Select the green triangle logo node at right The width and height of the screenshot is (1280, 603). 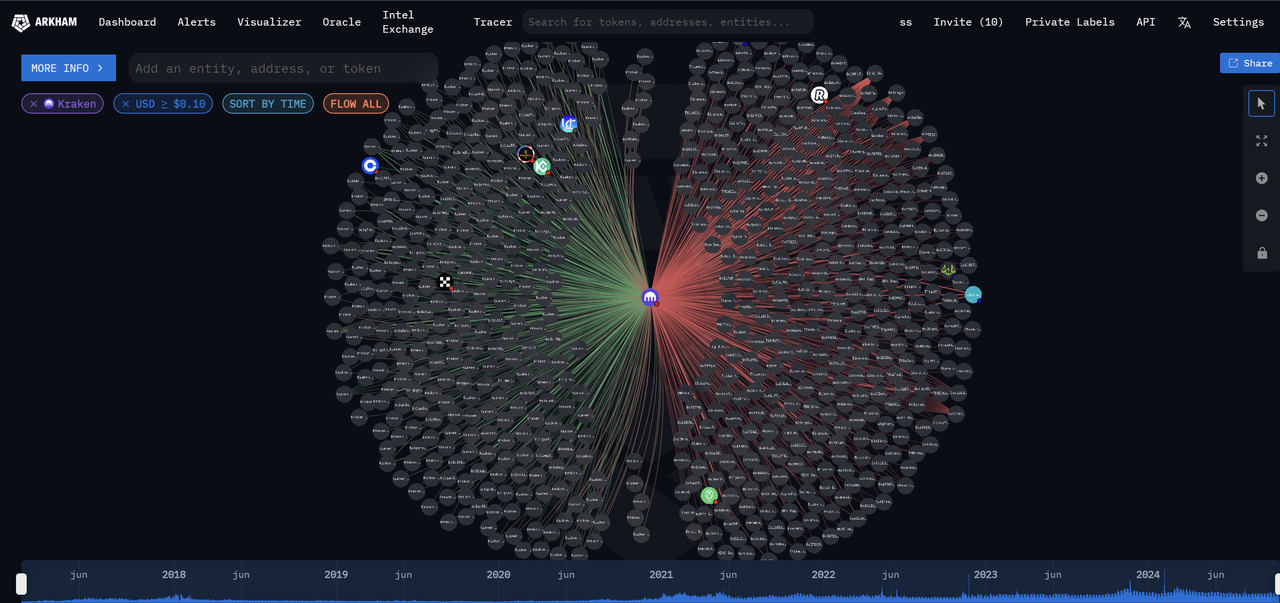tap(948, 270)
